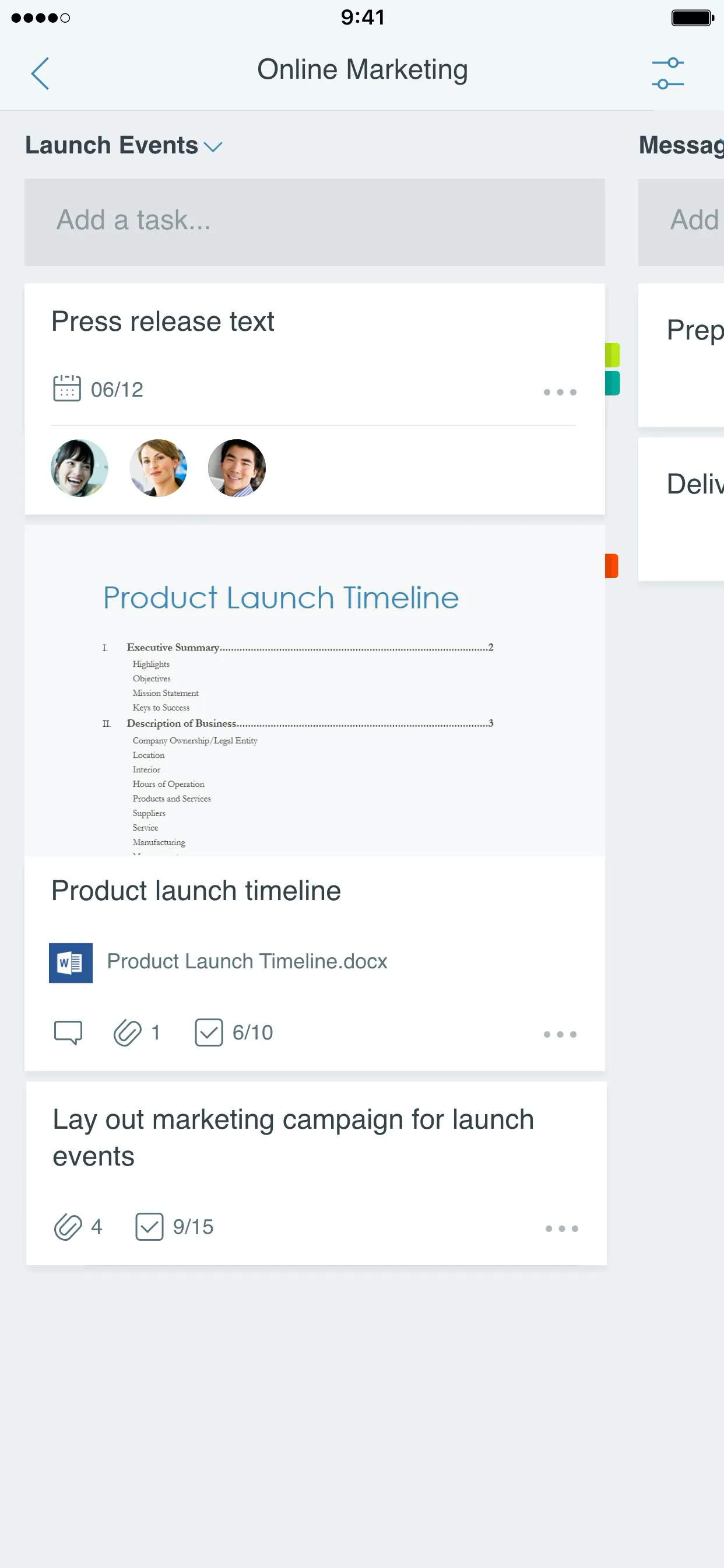Select the 9/15 checklist progress count

193,1227
